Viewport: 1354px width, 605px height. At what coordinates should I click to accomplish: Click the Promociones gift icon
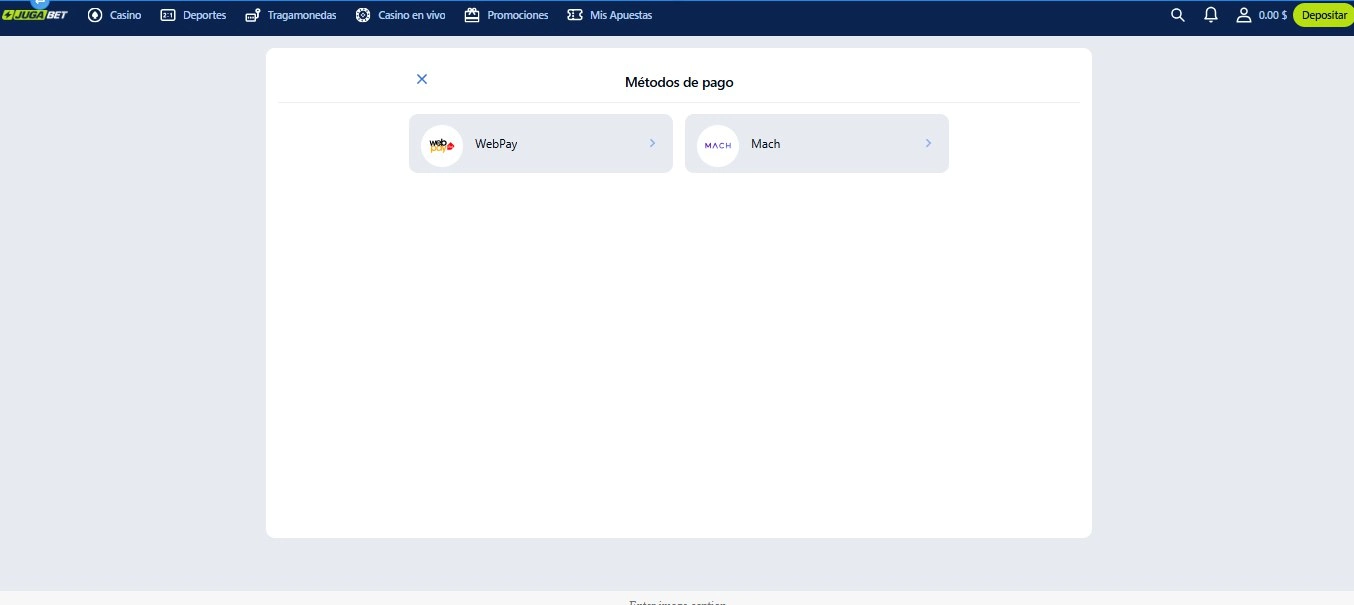point(472,15)
